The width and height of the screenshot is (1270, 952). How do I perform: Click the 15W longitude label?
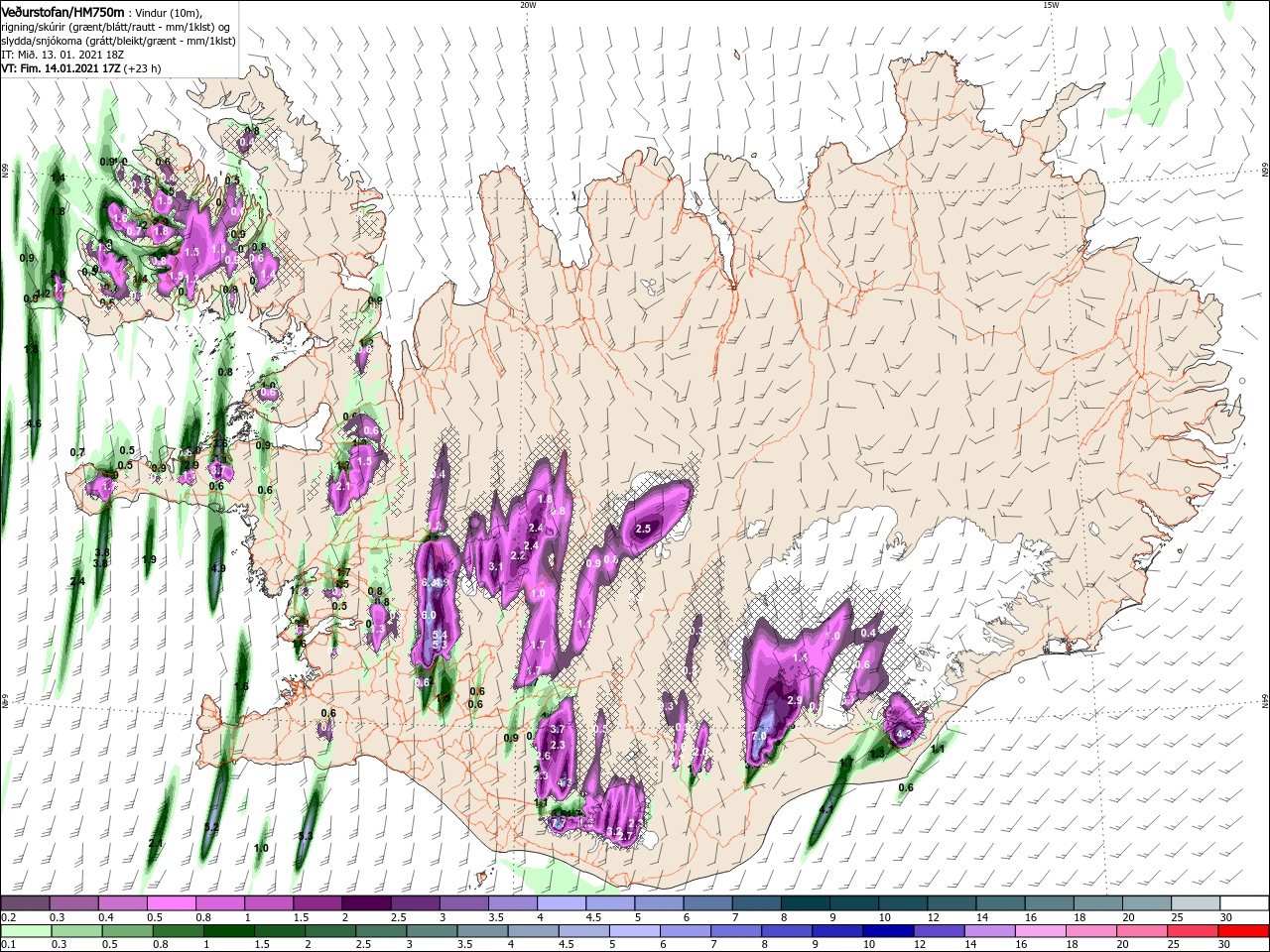tap(1051, 5)
